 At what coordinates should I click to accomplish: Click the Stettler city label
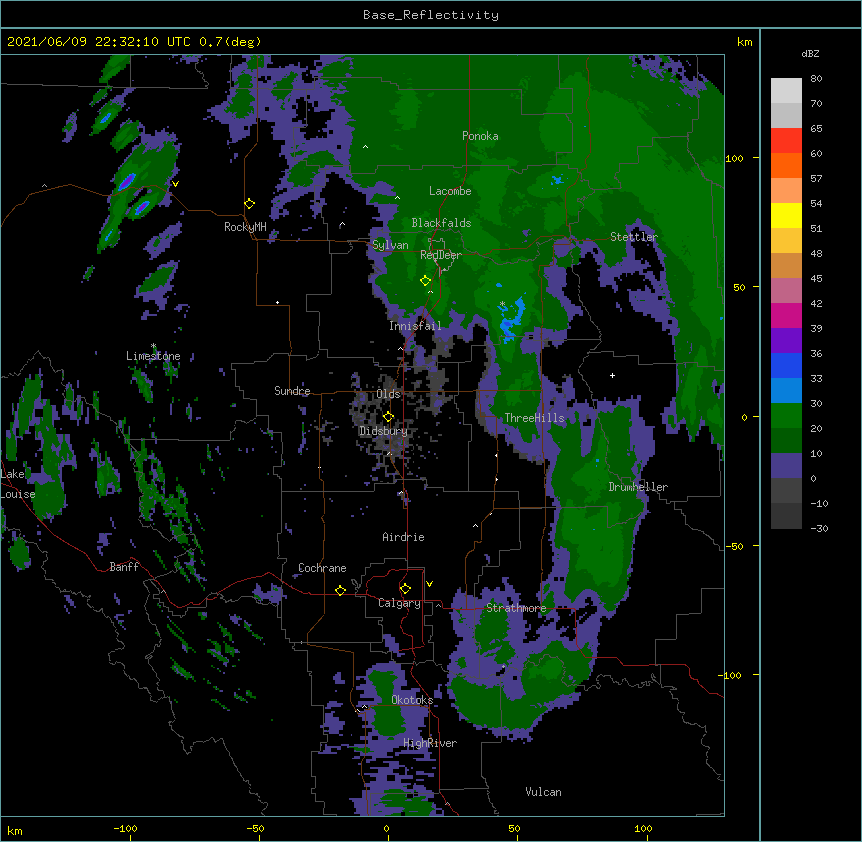pos(634,237)
